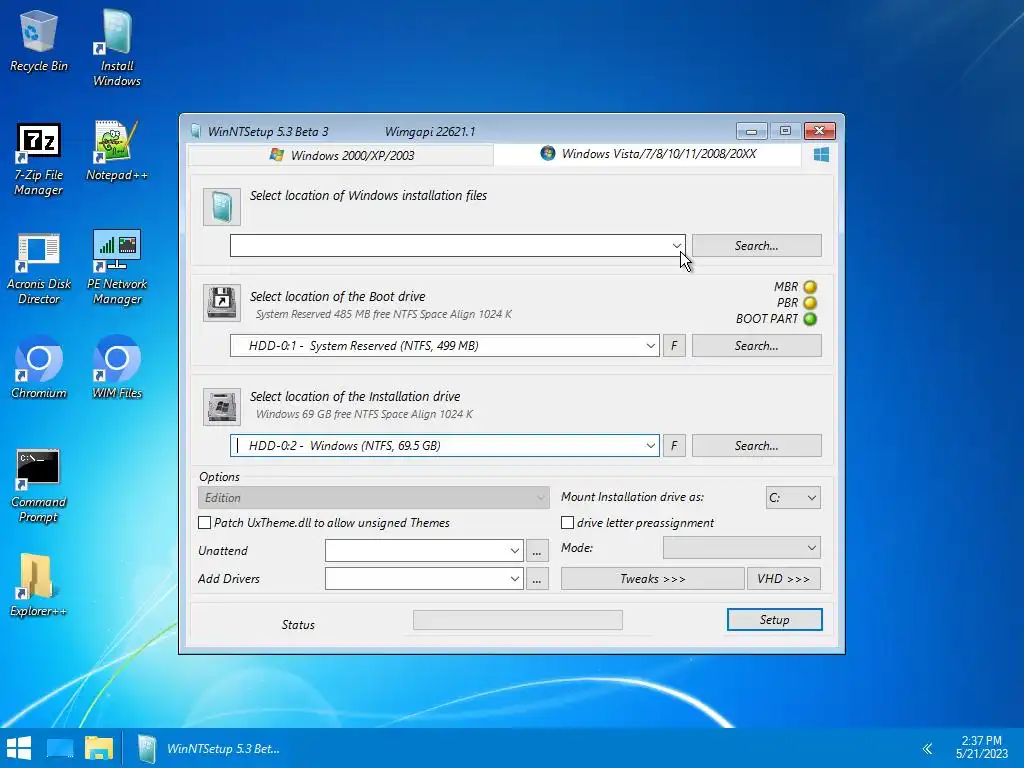Launch Explorer++ desktop shortcut

point(39,585)
